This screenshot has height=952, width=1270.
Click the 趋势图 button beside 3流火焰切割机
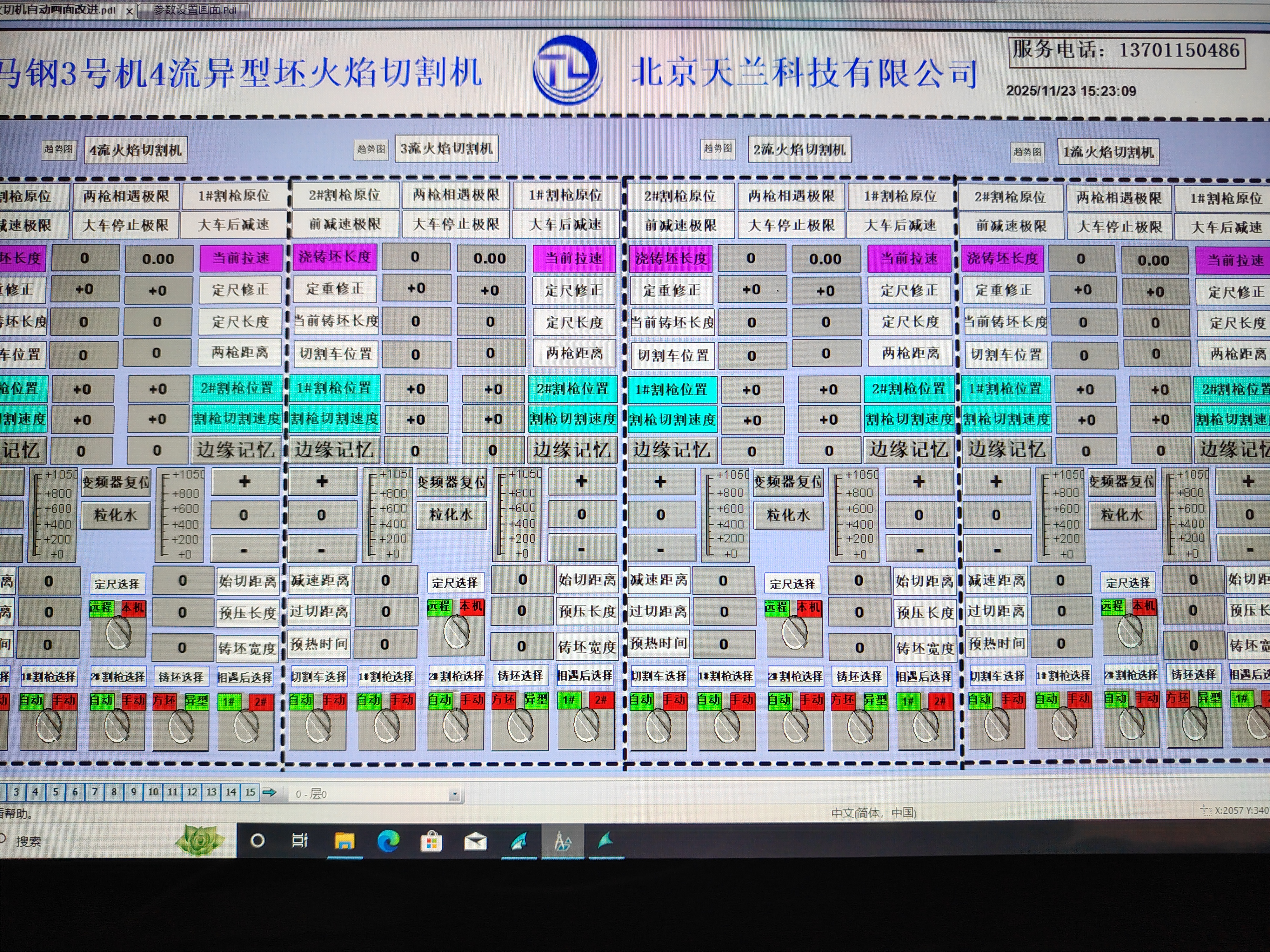pyautogui.click(x=370, y=149)
